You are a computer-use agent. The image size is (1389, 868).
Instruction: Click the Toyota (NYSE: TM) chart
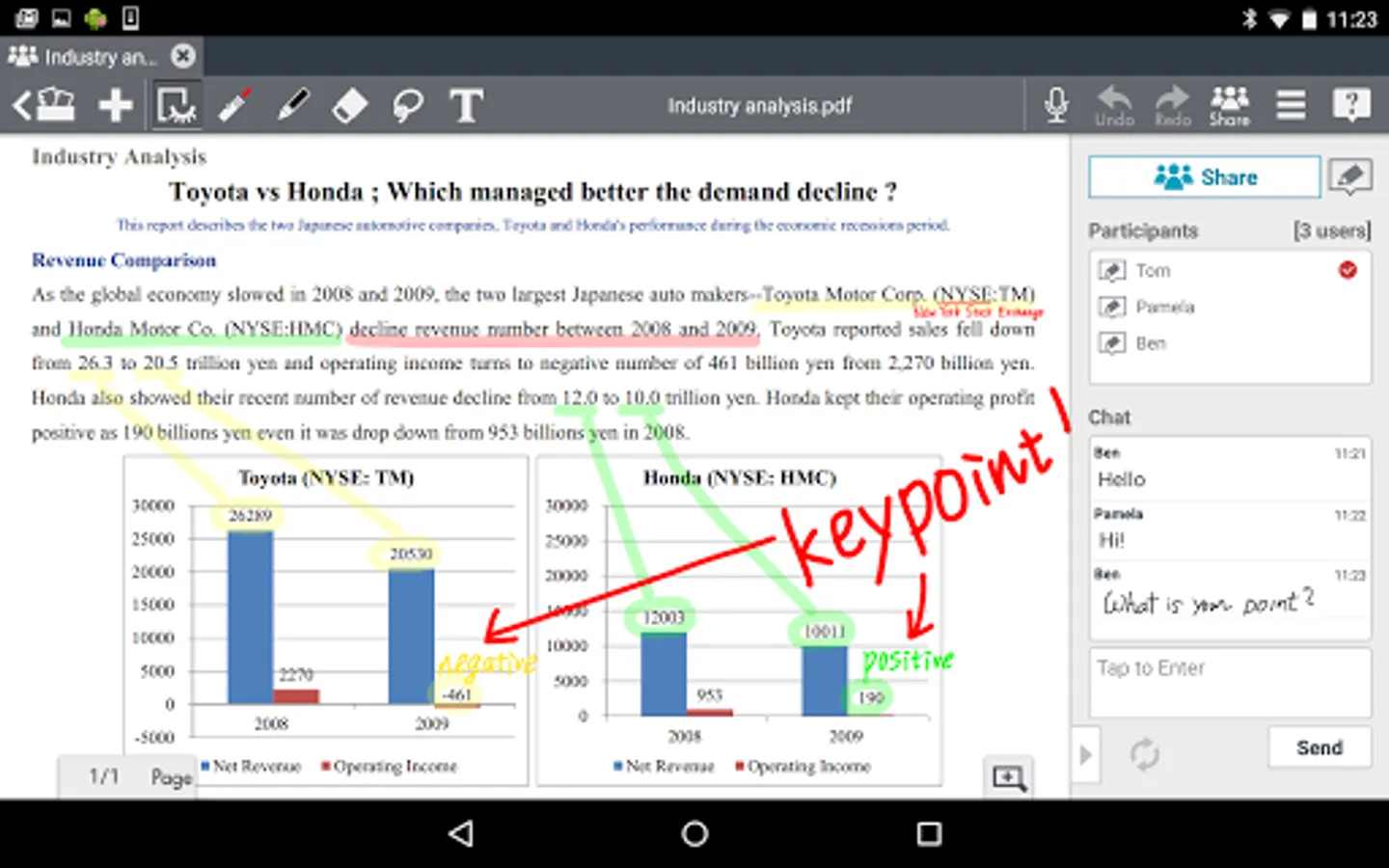pyautogui.click(x=326, y=620)
